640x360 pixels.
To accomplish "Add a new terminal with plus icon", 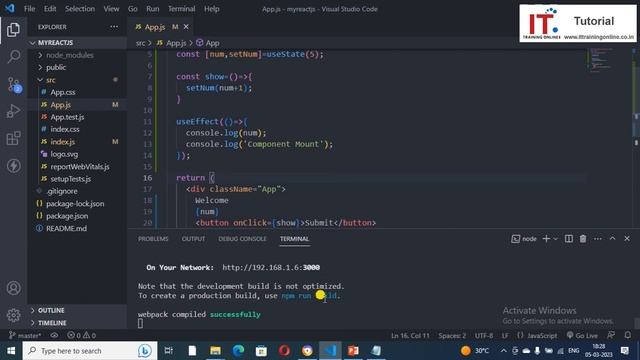I will tap(546, 239).
